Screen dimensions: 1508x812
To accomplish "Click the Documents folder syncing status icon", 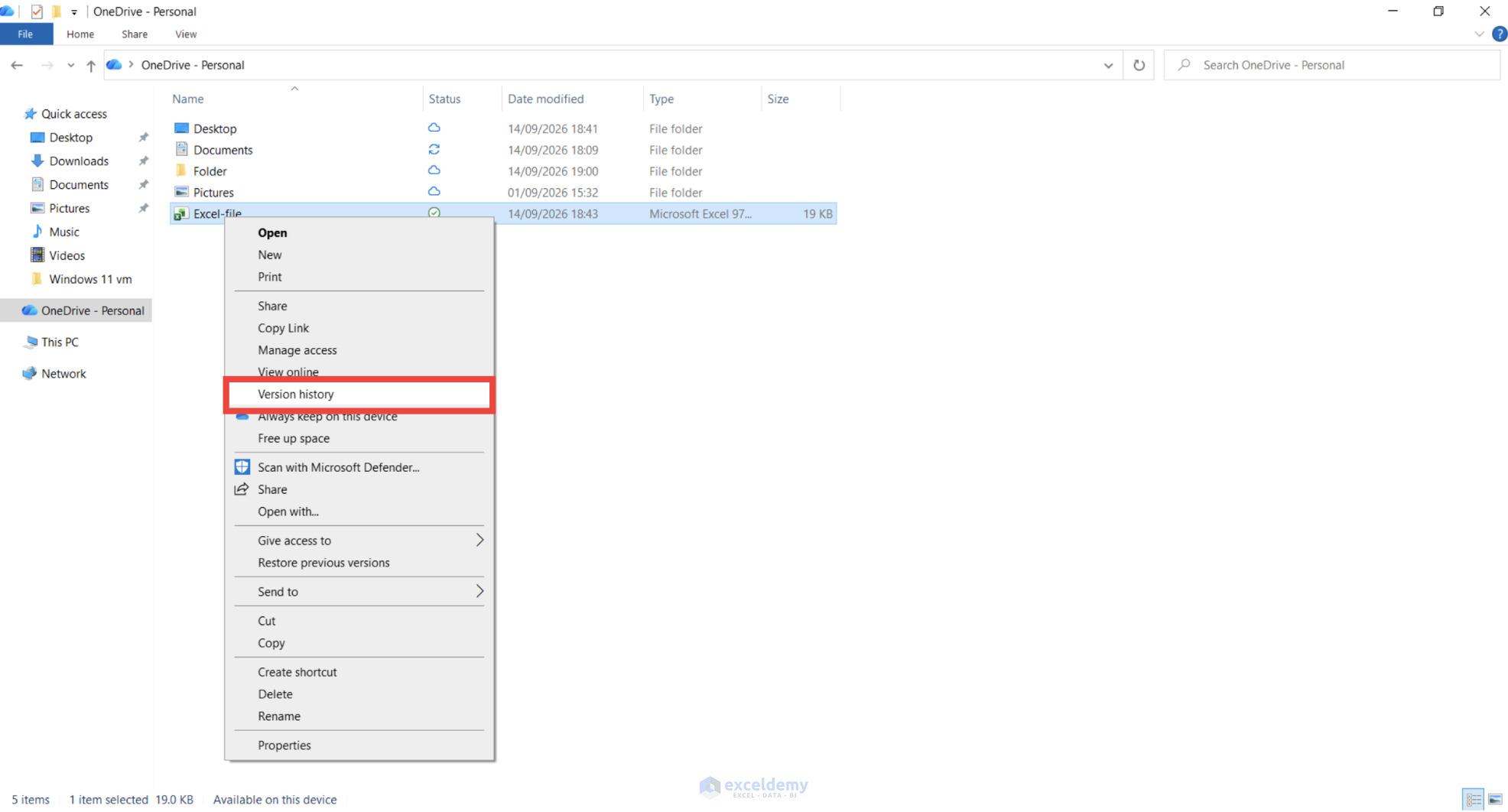I will tap(434, 149).
